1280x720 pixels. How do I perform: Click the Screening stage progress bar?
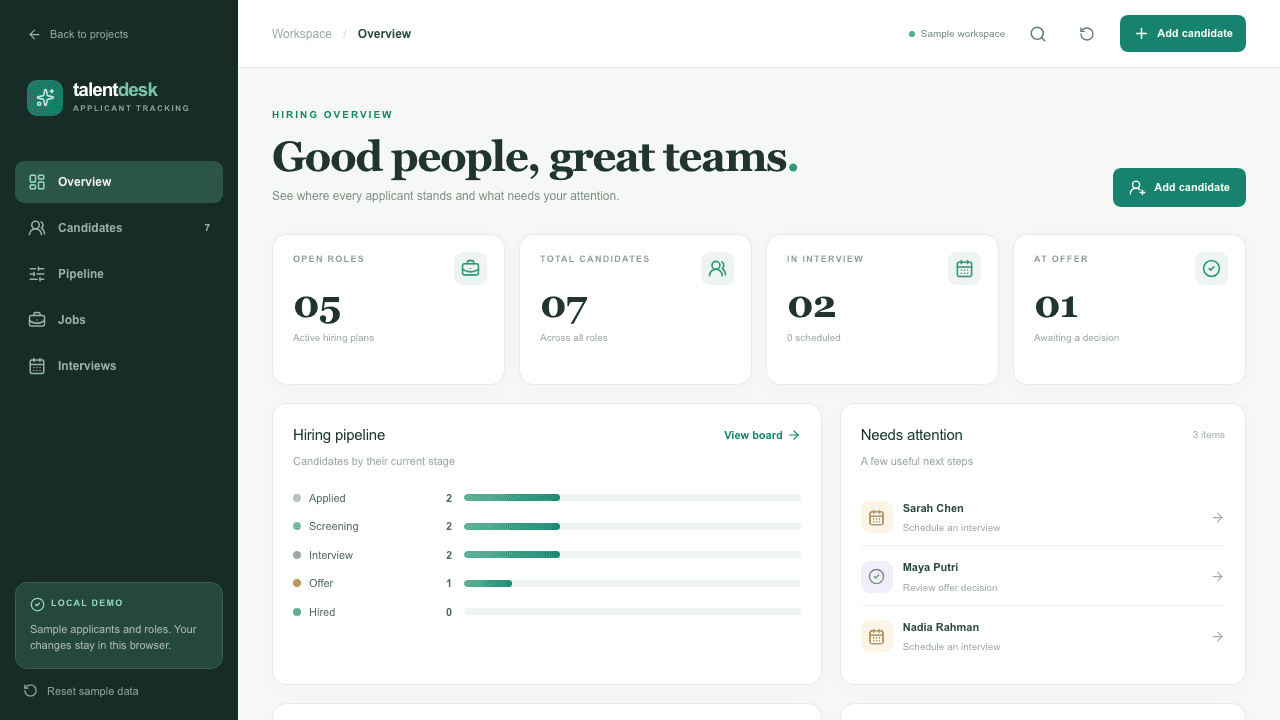(x=632, y=526)
